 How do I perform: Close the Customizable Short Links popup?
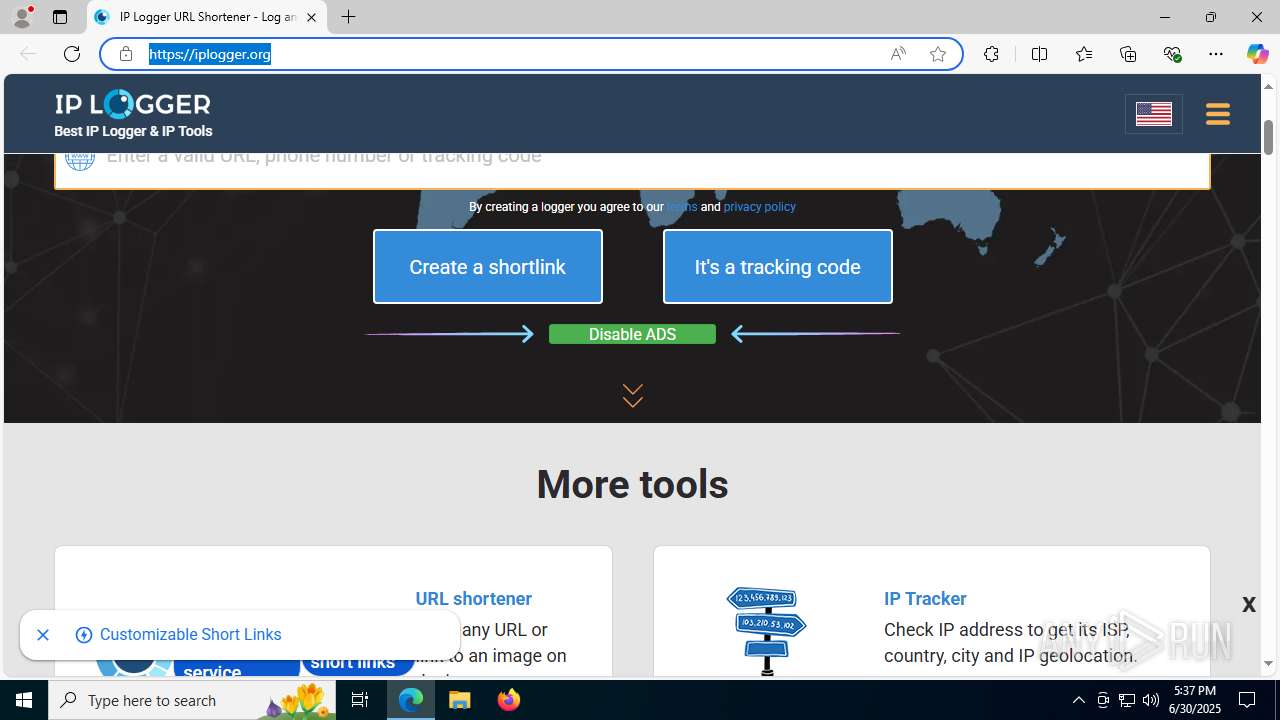(x=43, y=635)
